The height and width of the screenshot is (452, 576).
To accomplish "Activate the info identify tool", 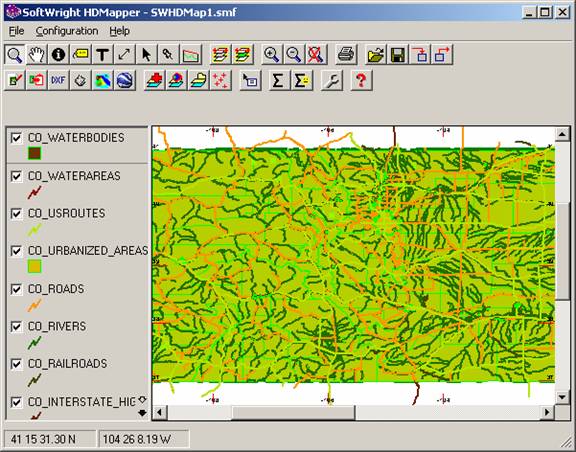I will pos(58,55).
